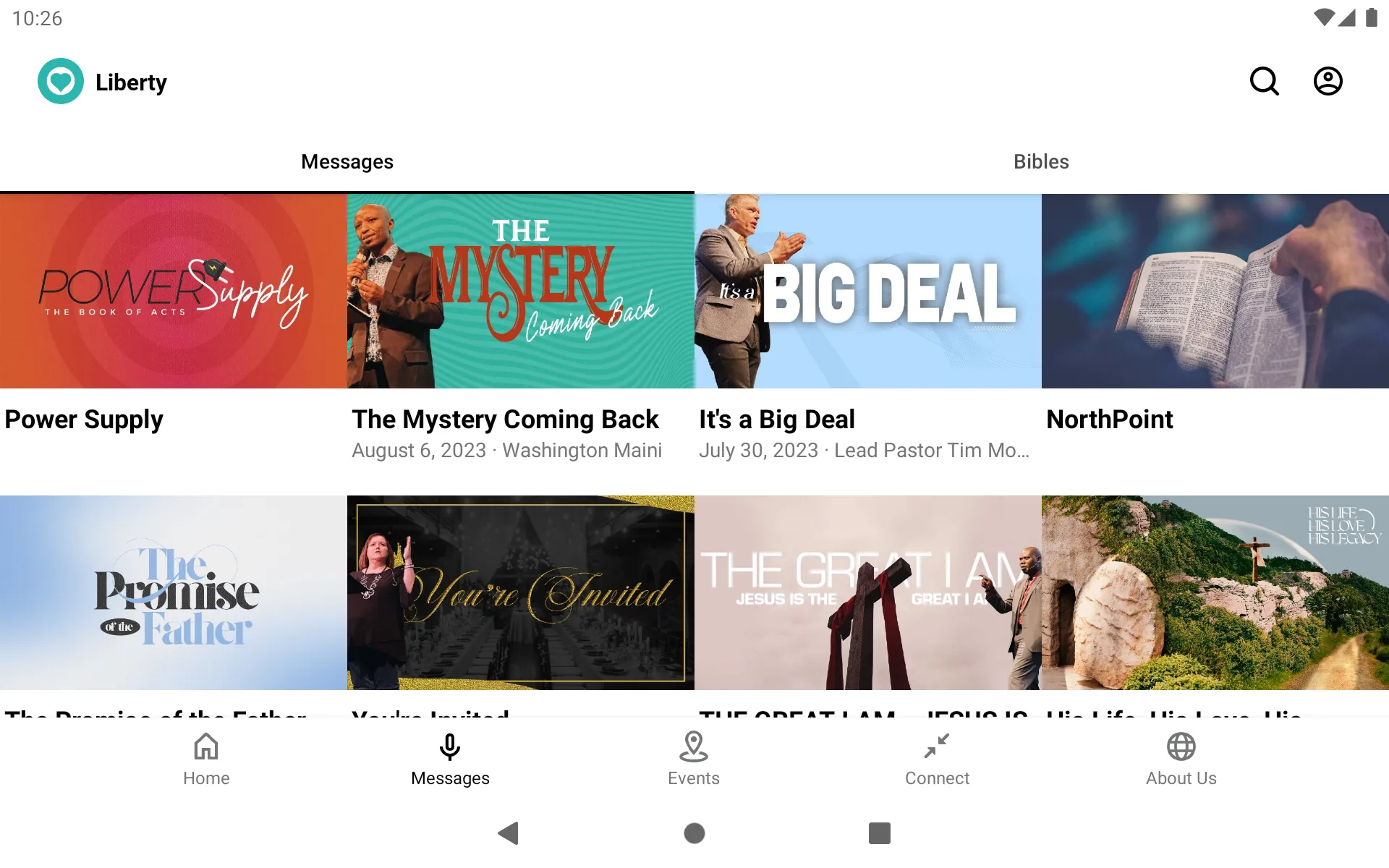Switch to the Bibles tab
1389x868 pixels.
click(x=1041, y=161)
